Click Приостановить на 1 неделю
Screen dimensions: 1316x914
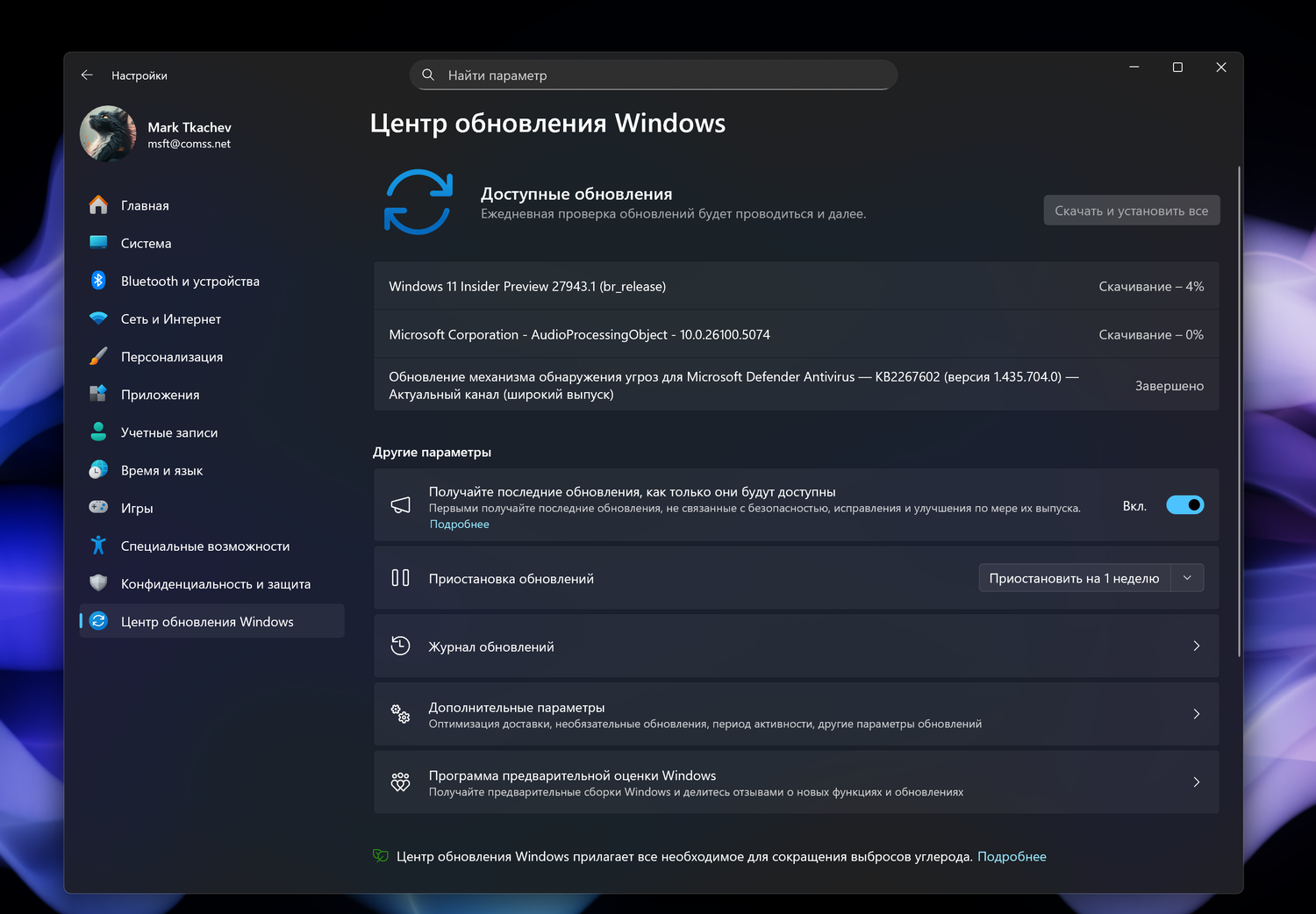click(x=1074, y=577)
